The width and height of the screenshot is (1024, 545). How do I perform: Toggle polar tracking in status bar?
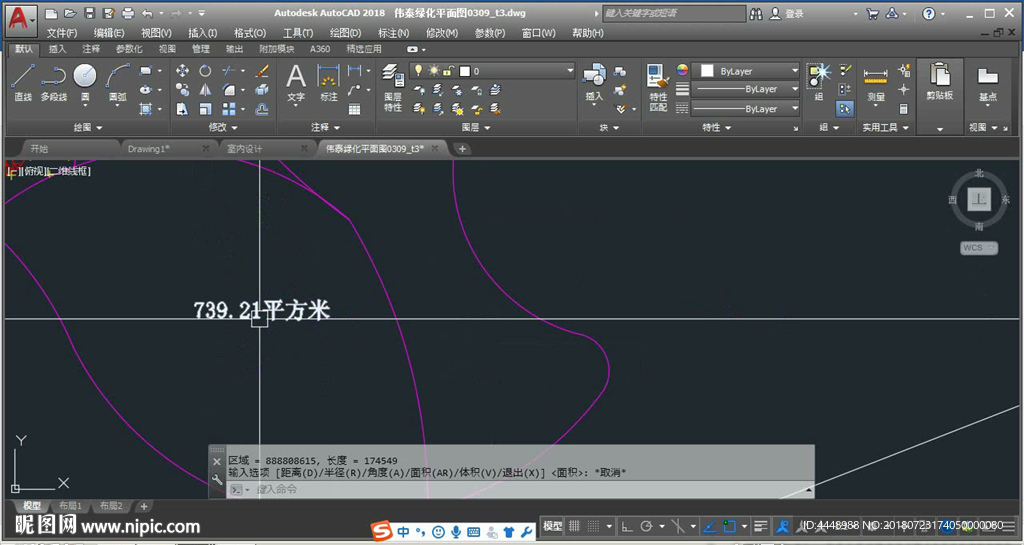[647, 525]
